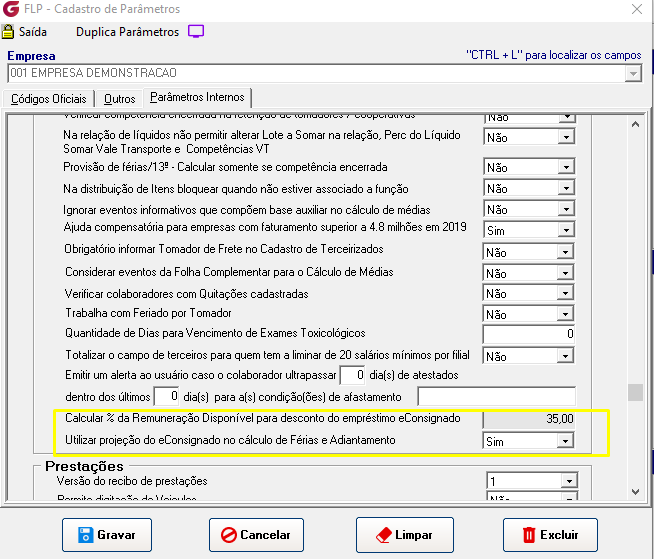Open the Saída menu item
The height and width of the screenshot is (559, 654).
click(x=33, y=32)
